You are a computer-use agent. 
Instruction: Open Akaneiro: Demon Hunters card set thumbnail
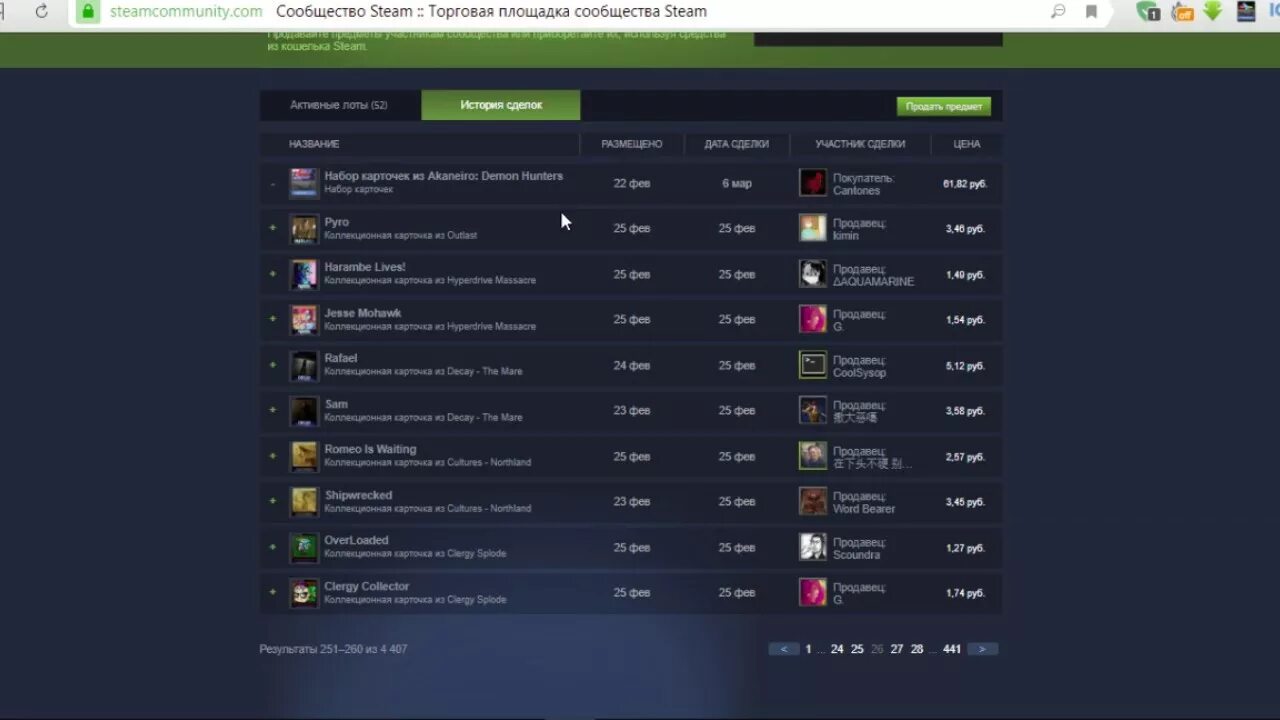[304, 183]
